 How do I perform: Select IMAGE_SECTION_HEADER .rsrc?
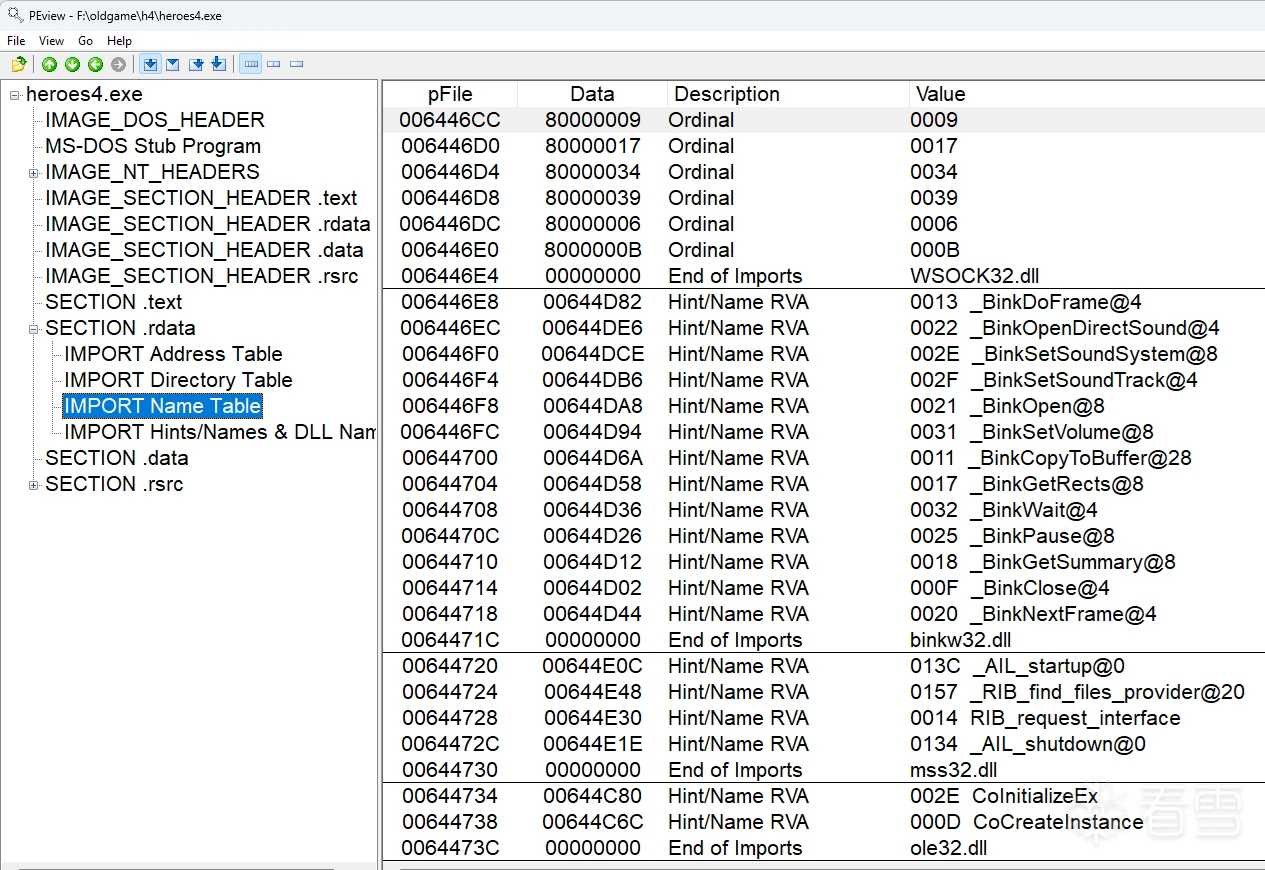(x=202, y=276)
